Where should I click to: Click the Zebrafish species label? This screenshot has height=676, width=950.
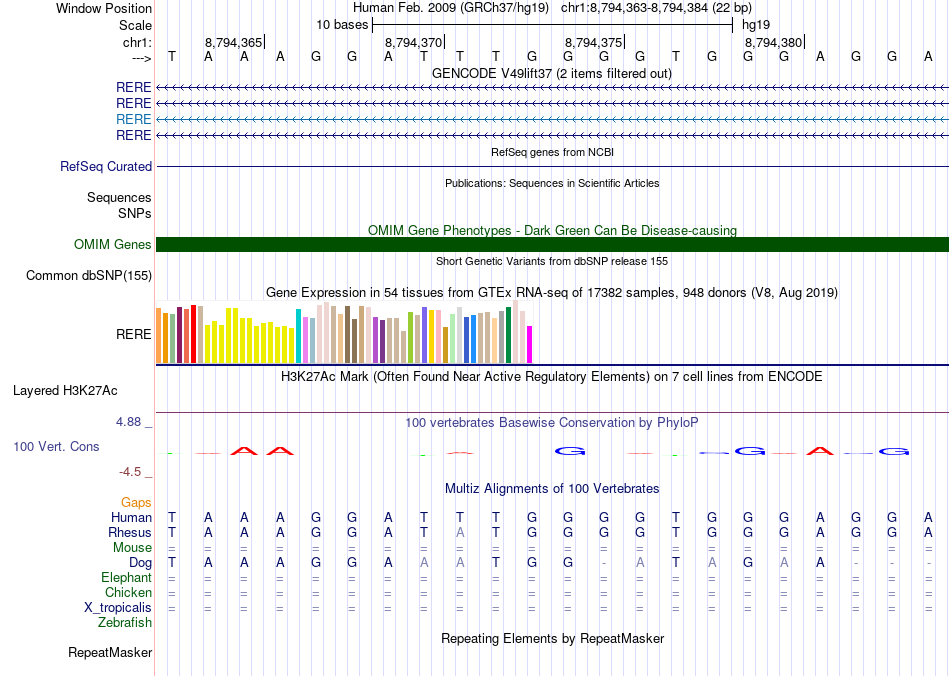[x=125, y=623]
